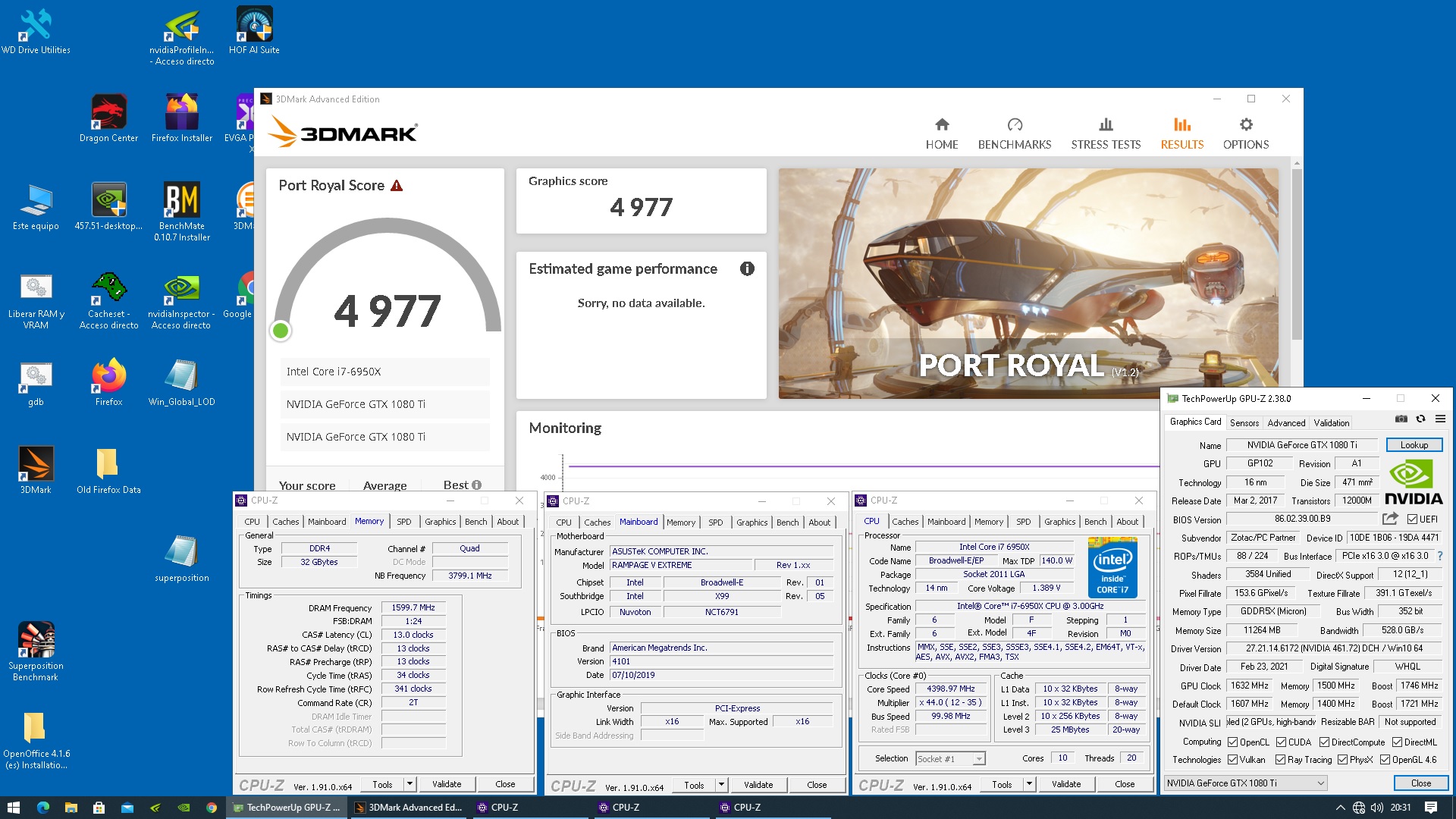Click Validate in the Mainboard CPU-Z window
This screenshot has height=819, width=1456.
(758, 785)
